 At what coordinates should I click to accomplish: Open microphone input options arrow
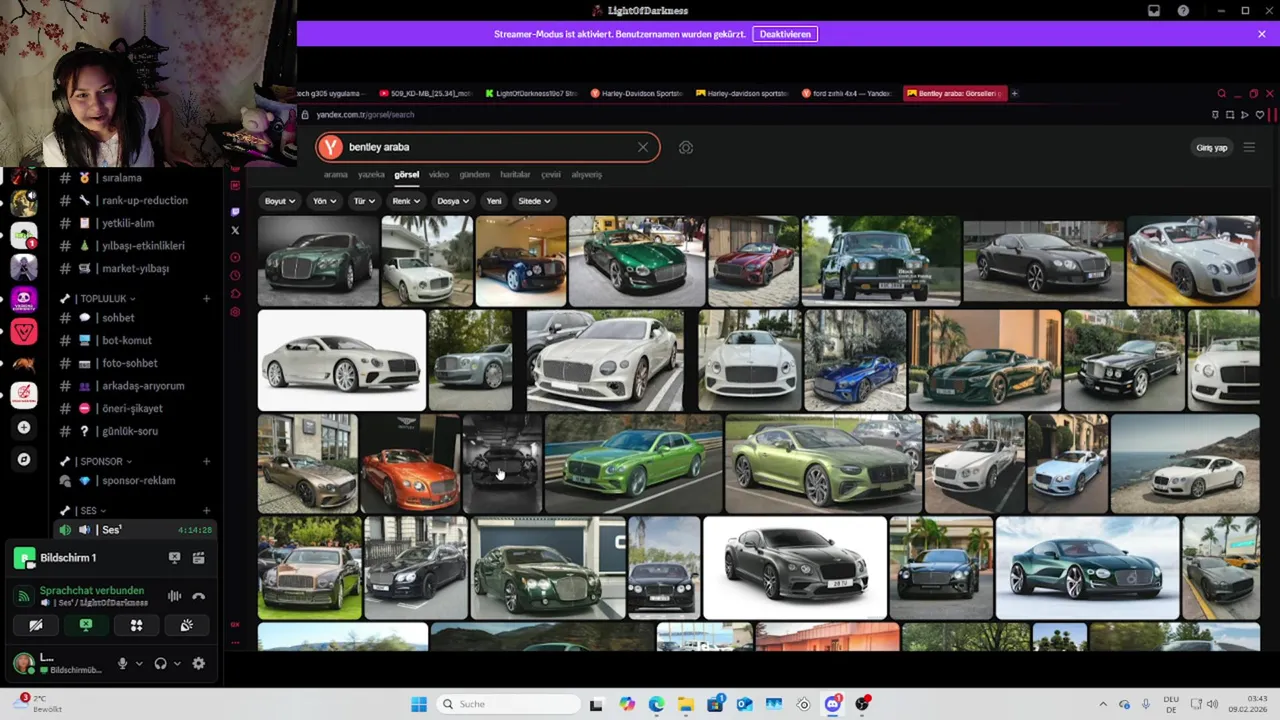(139, 663)
